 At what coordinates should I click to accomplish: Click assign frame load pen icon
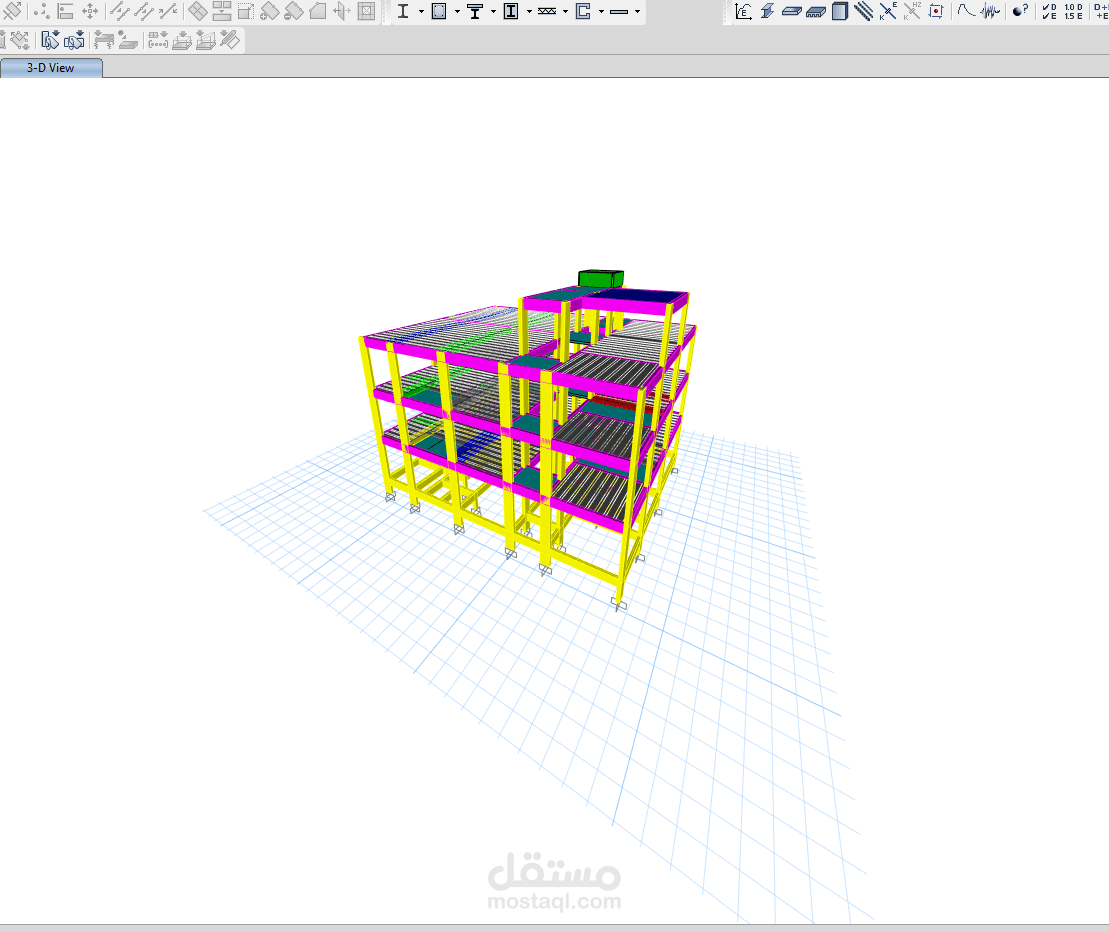(230, 40)
